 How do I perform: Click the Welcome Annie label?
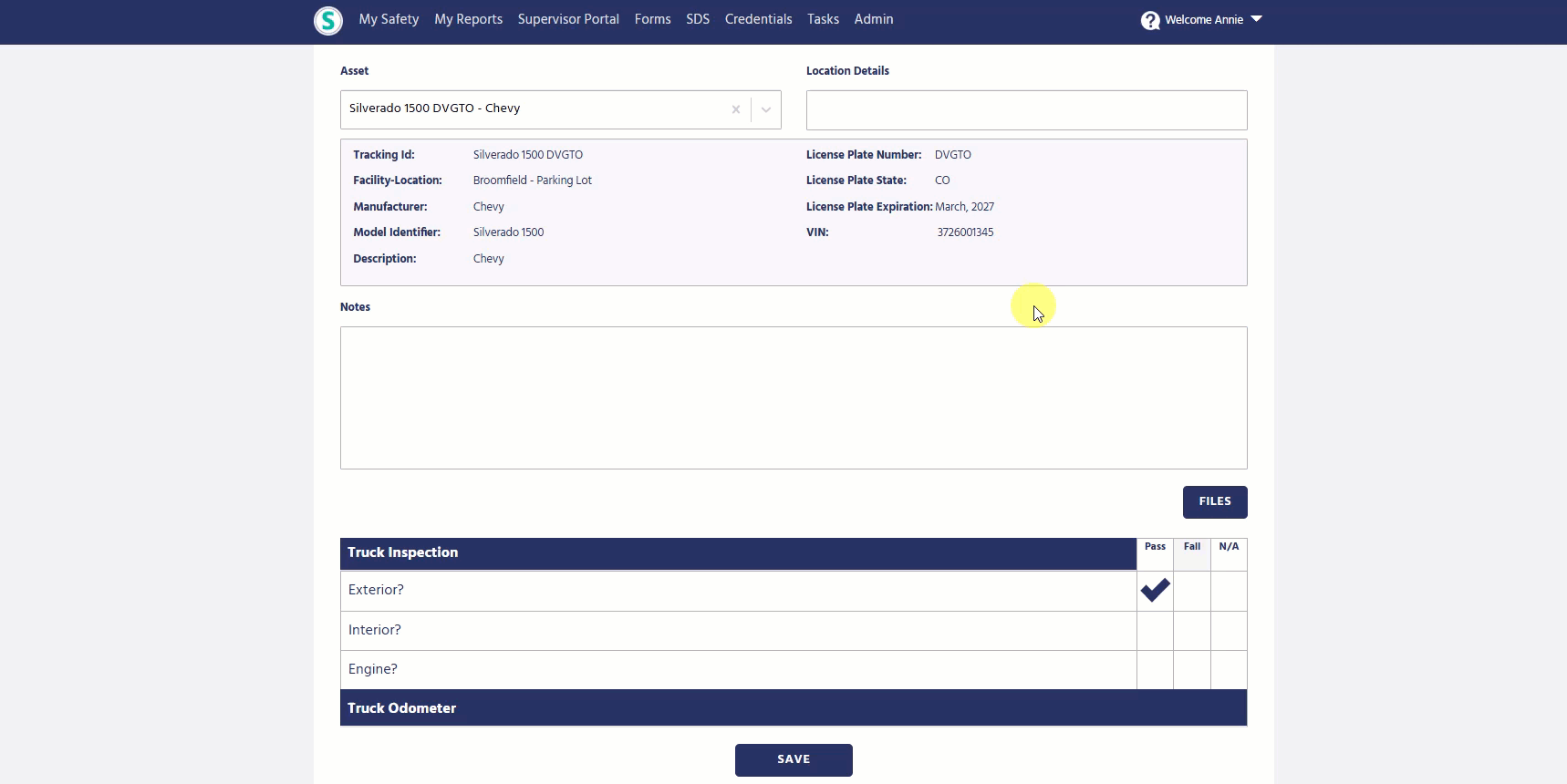1204,20
